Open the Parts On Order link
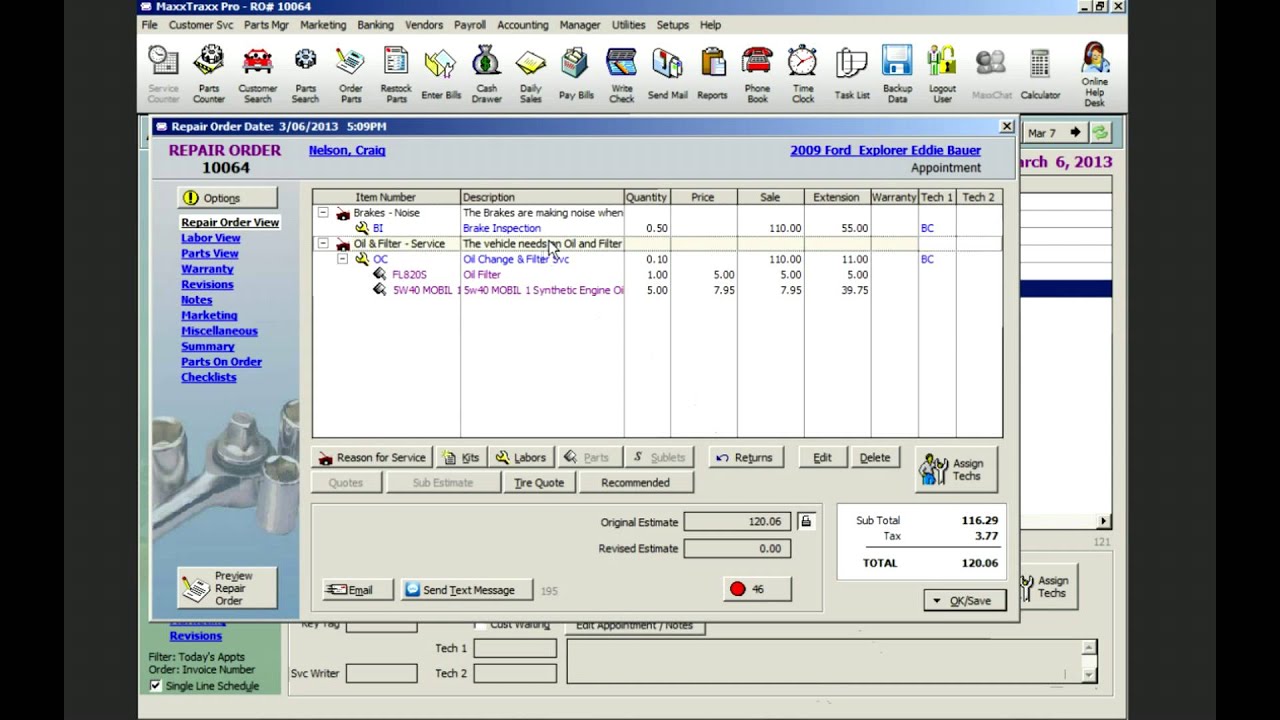This screenshot has height=720, width=1280. (x=221, y=362)
